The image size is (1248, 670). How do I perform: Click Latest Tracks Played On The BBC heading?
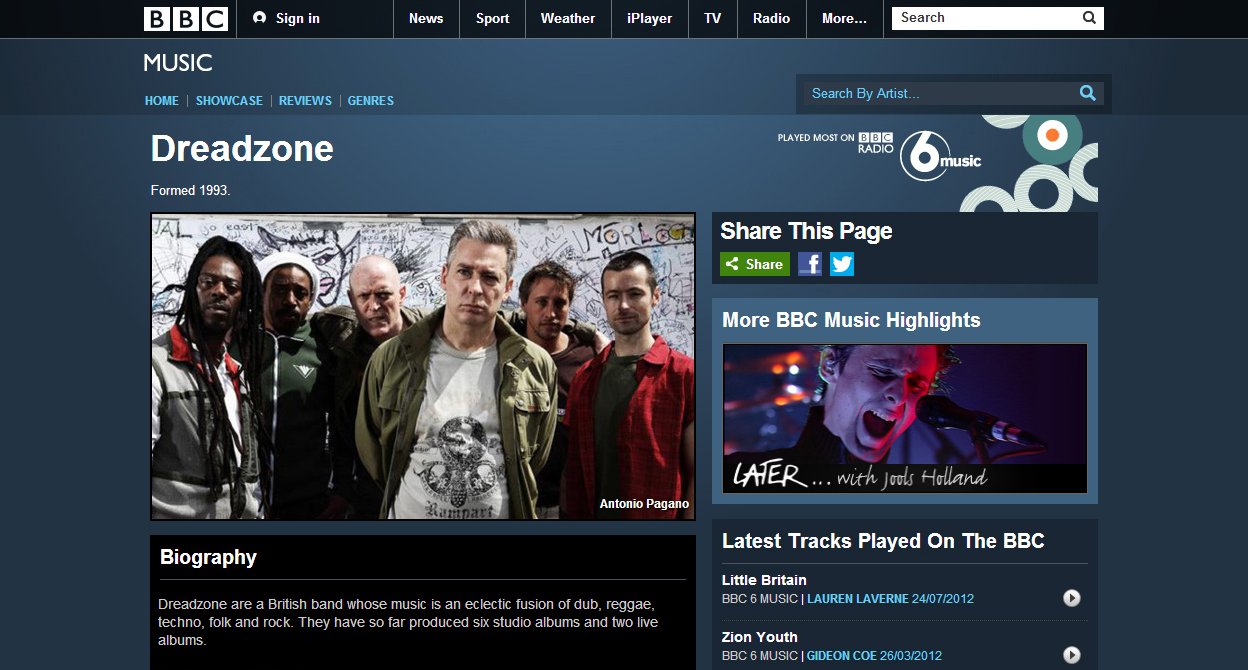click(883, 541)
